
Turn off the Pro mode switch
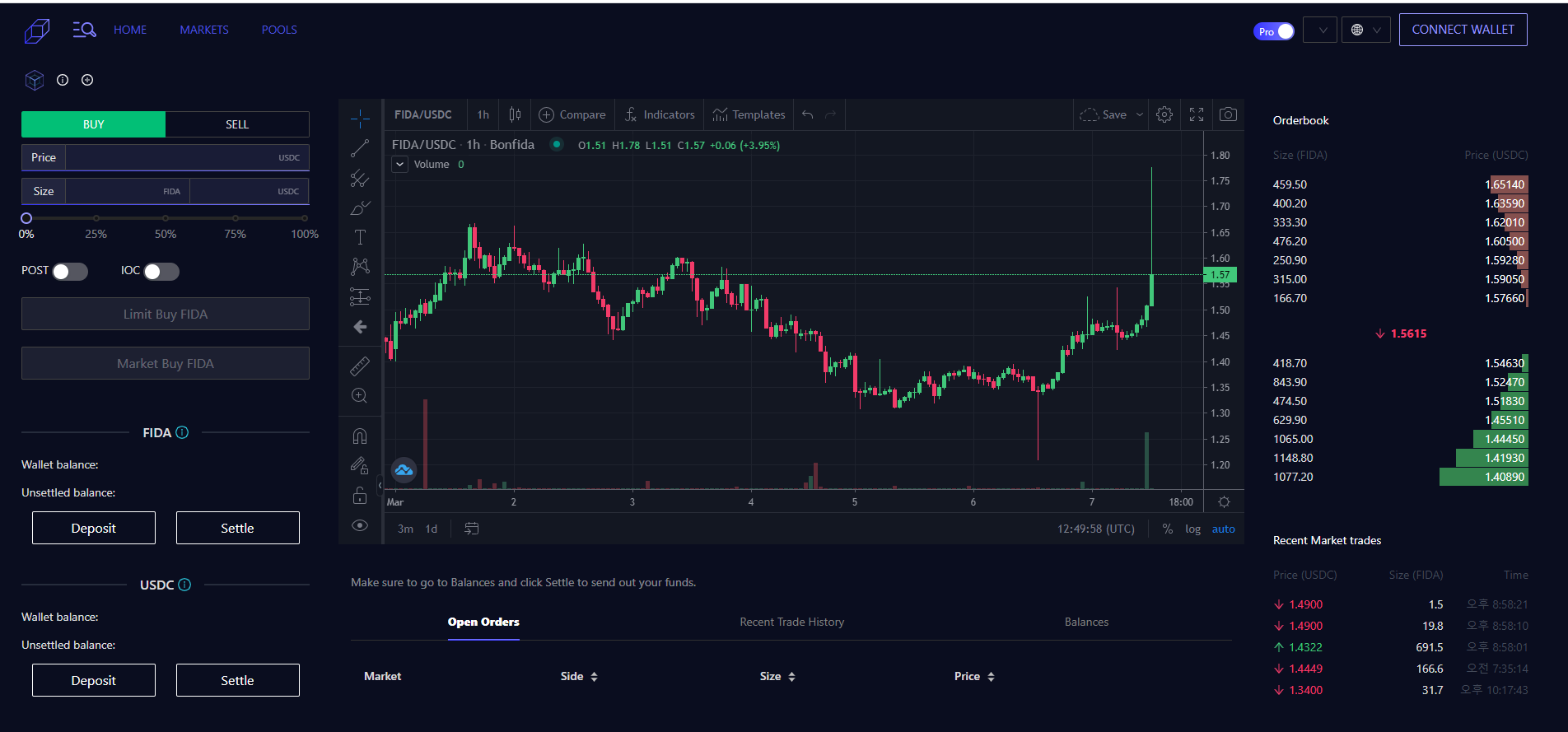click(x=1274, y=31)
